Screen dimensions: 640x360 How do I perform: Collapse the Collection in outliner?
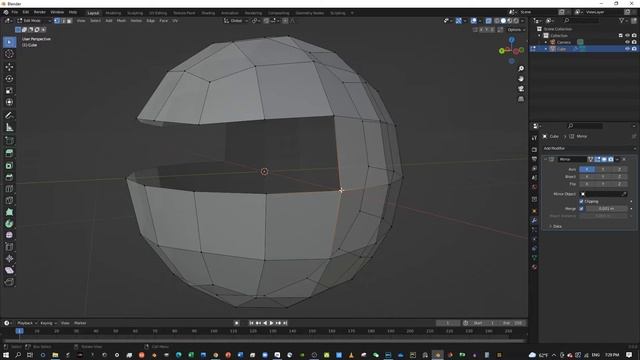540,36
